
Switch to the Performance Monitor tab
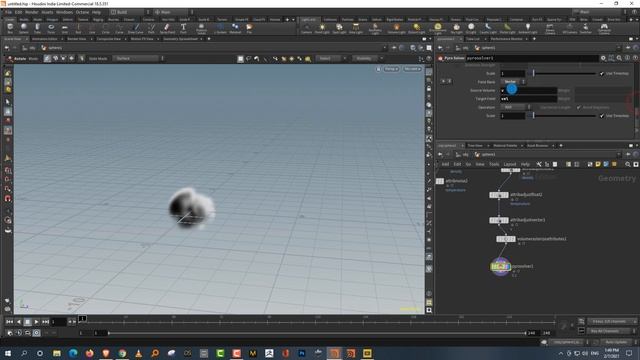(x=507, y=39)
